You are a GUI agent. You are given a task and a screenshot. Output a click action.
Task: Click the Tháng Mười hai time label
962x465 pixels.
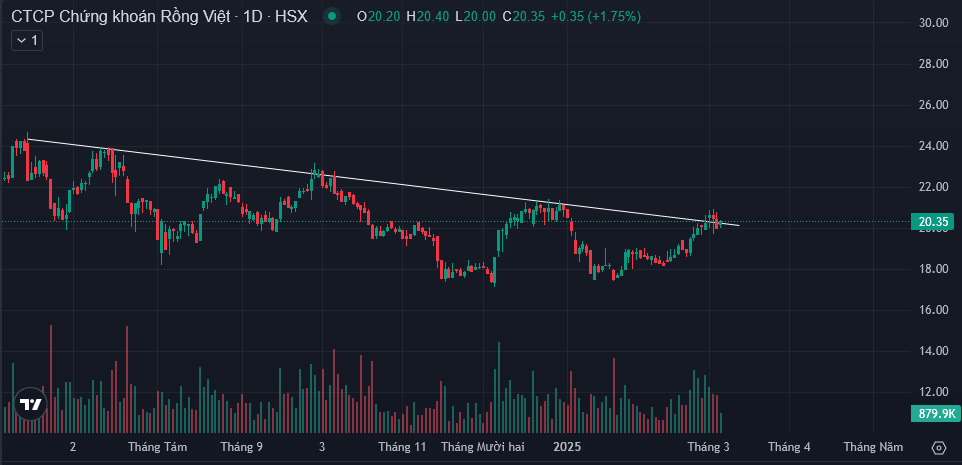(x=483, y=447)
